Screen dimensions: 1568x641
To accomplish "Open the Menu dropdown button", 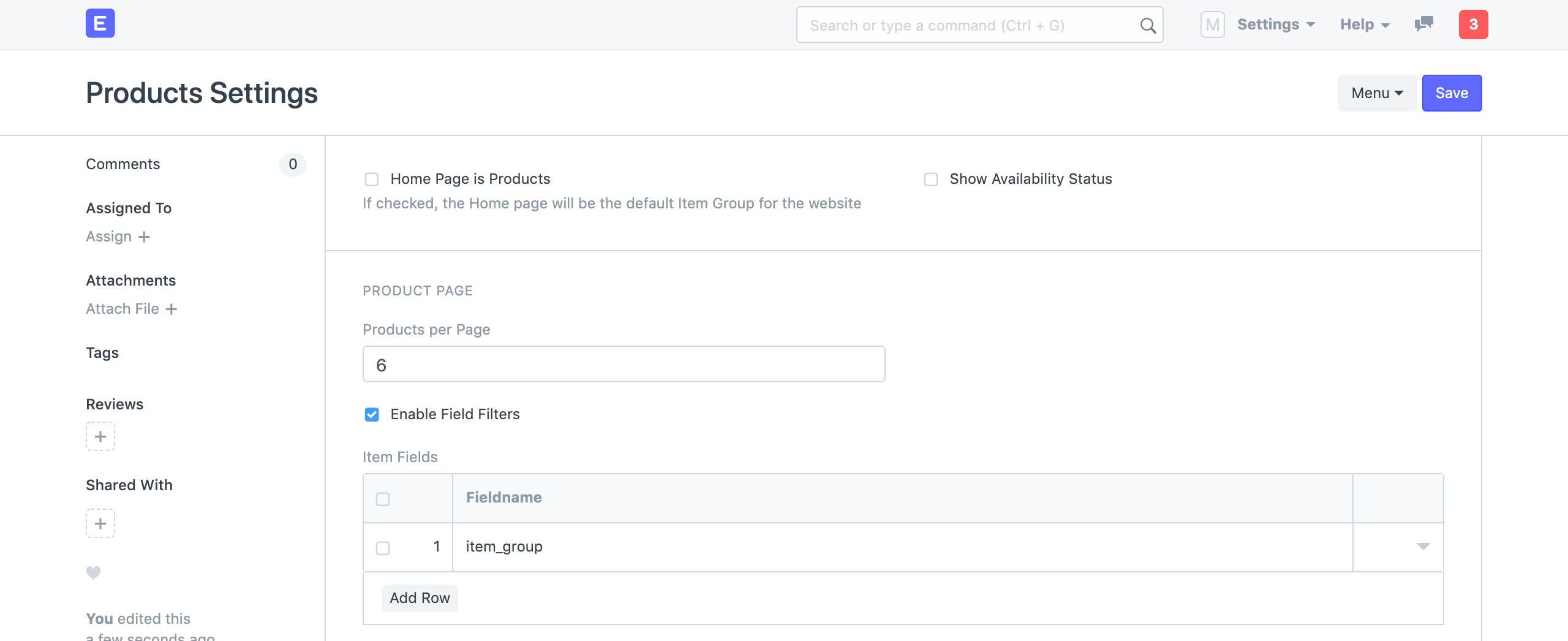I will point(1376,93).
